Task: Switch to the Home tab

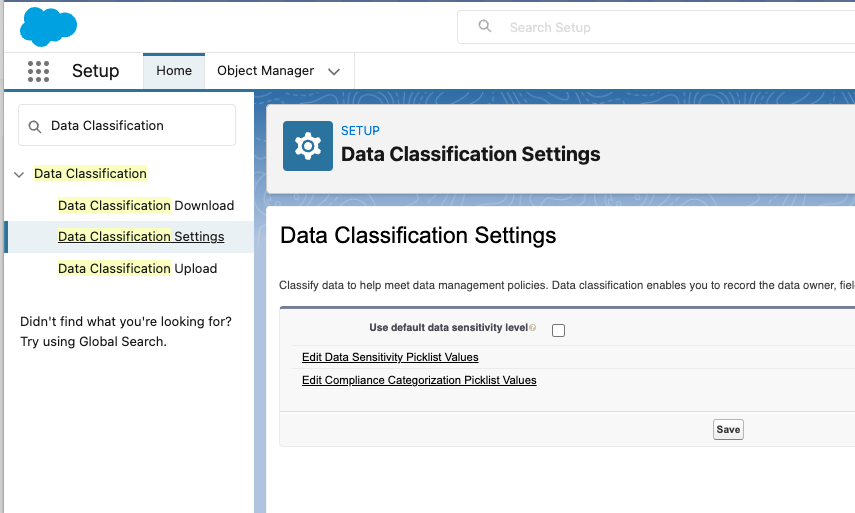Action: click(174, 71)
